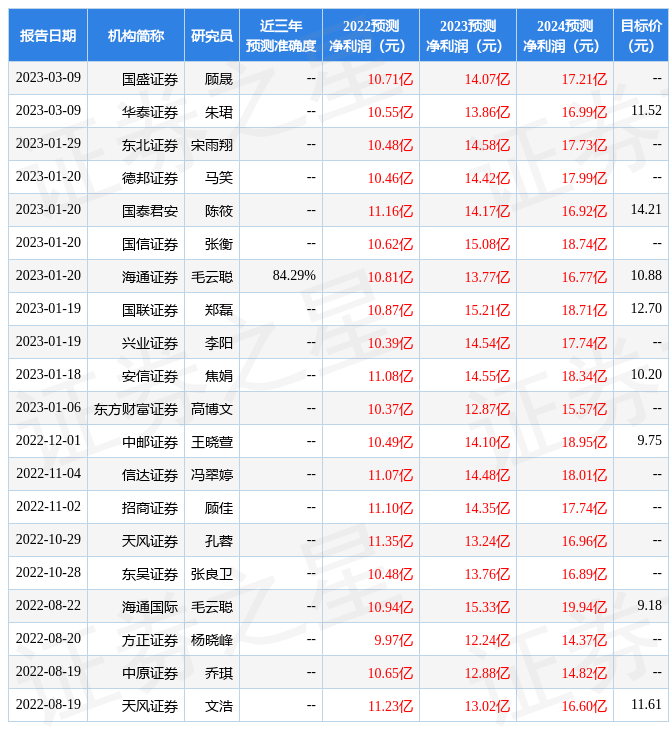Click target price 11.61
Image resolution: width=669 pixels, height=730 pixels.
coord(646,705)
